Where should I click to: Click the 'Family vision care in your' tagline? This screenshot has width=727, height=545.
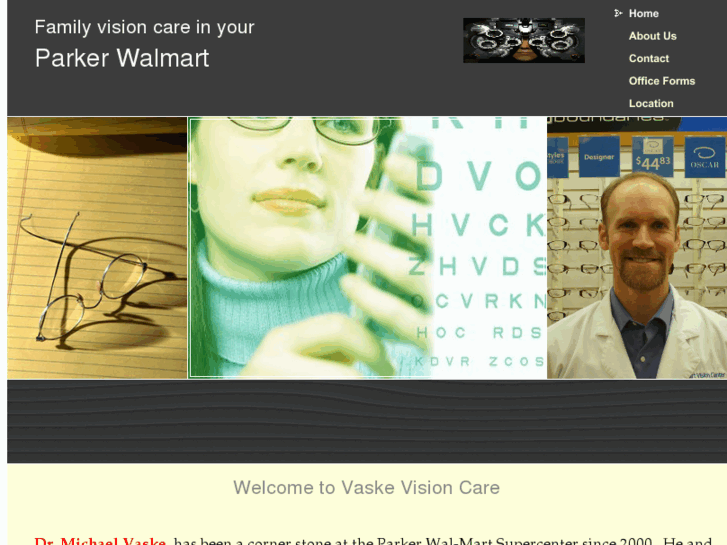pos(145,27)
